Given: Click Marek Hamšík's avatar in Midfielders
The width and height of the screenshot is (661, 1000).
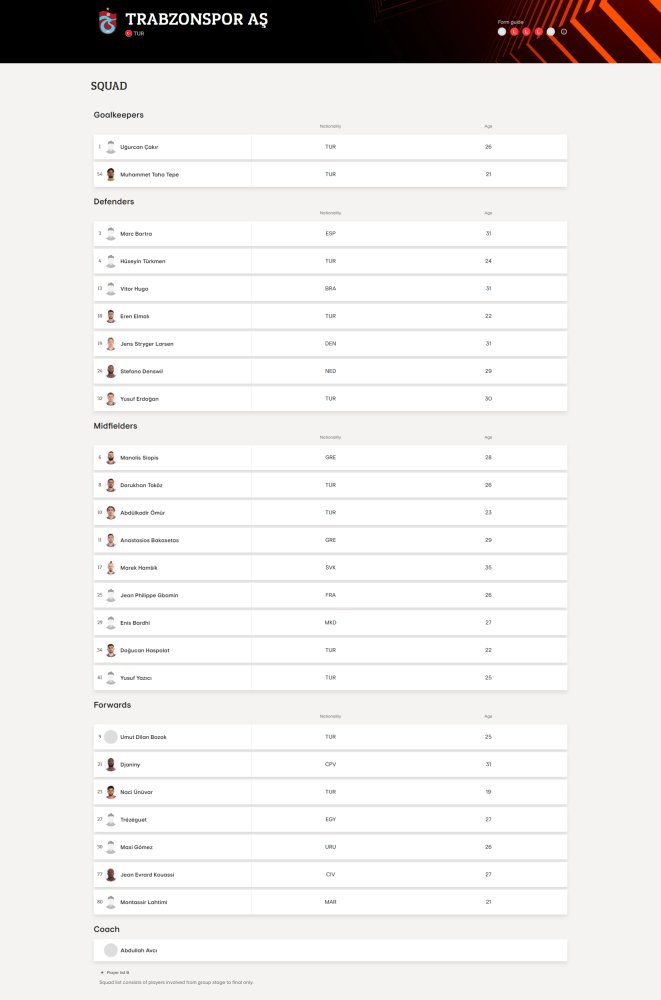Looking at the screenshot, I should click(110, 567).
